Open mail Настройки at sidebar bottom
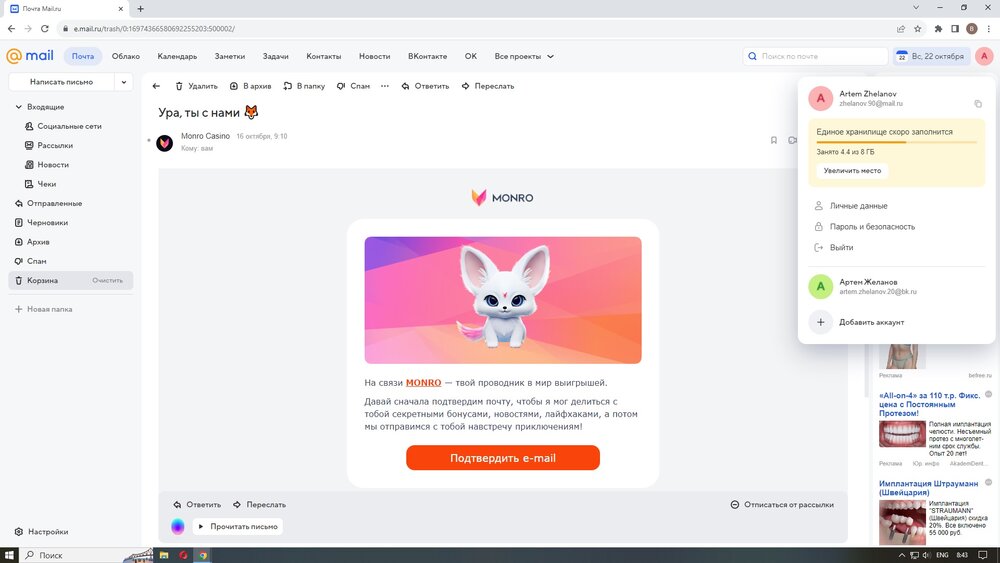The image size is (1000, 563). coord(41,532)
